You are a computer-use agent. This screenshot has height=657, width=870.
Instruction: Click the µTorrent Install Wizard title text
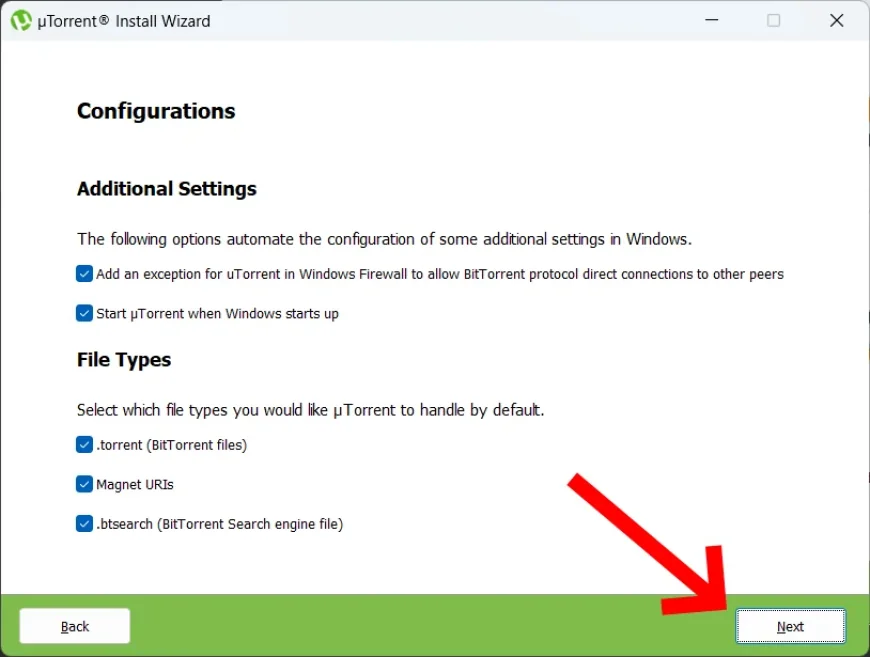pos(124,21)
